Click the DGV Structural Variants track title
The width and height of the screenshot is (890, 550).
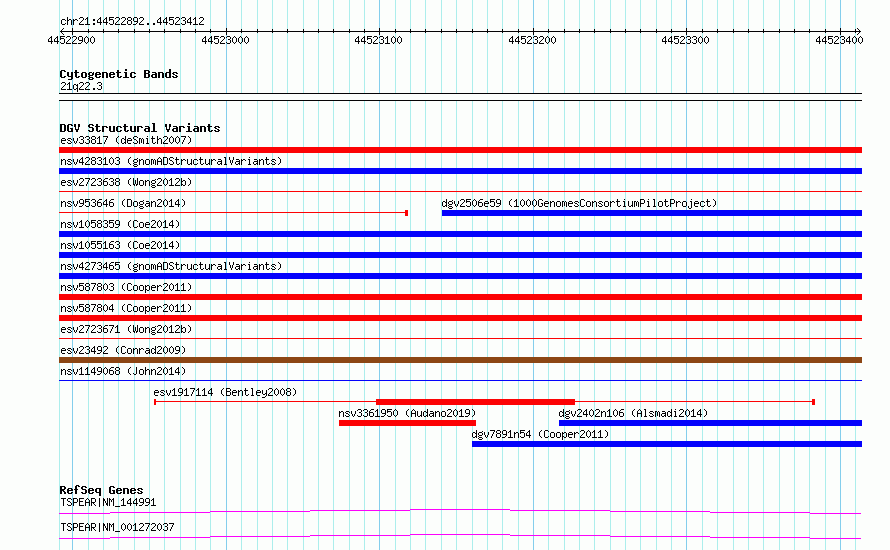[140, 128]
